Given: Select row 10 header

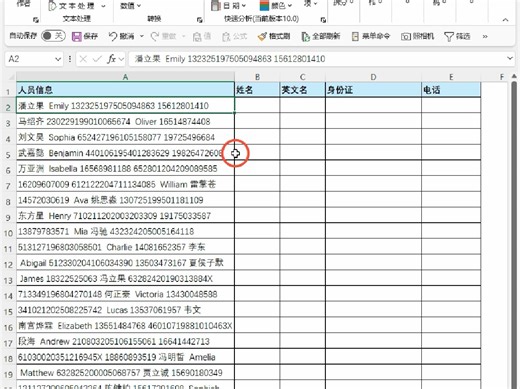Looking at the screenshot, I should 9,232.
